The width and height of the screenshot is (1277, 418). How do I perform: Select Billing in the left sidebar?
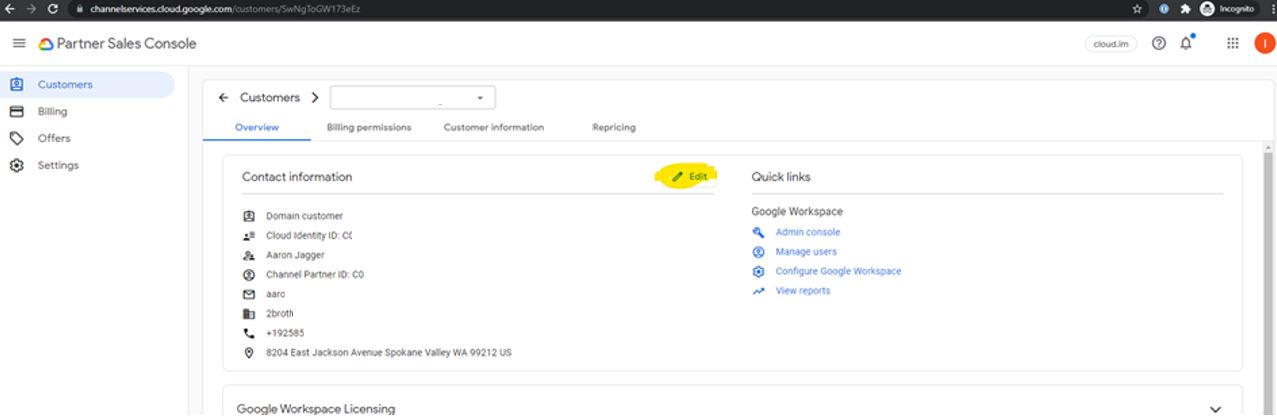(52, 112)
